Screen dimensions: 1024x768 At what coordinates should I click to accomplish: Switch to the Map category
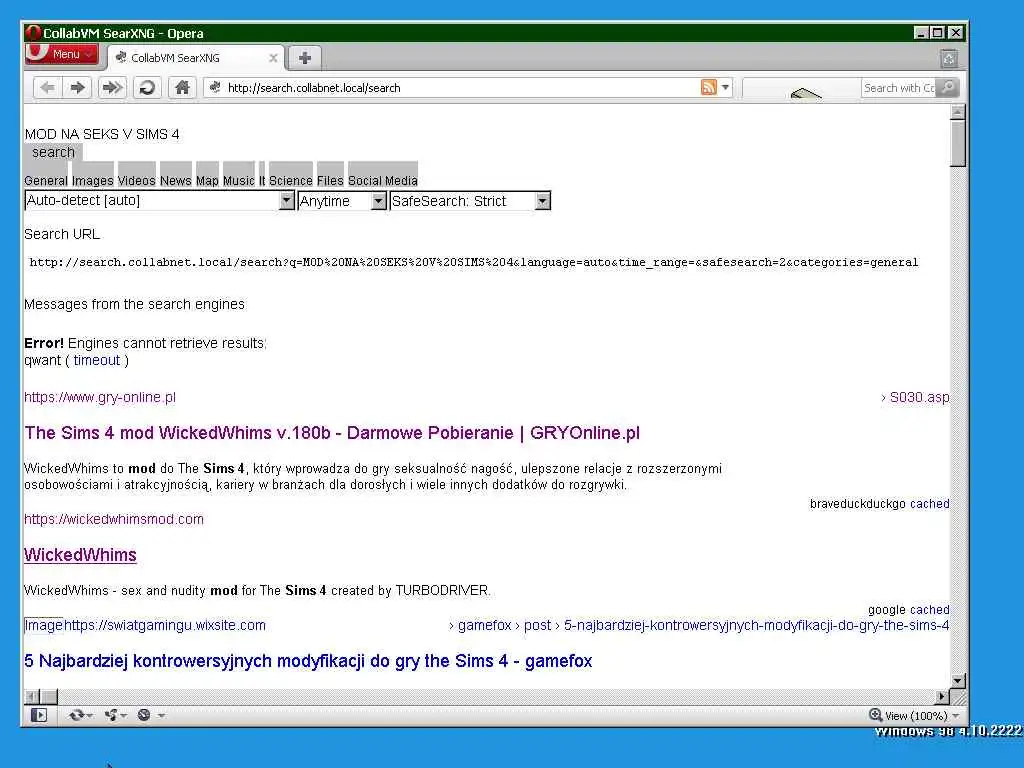coord(207,180)
